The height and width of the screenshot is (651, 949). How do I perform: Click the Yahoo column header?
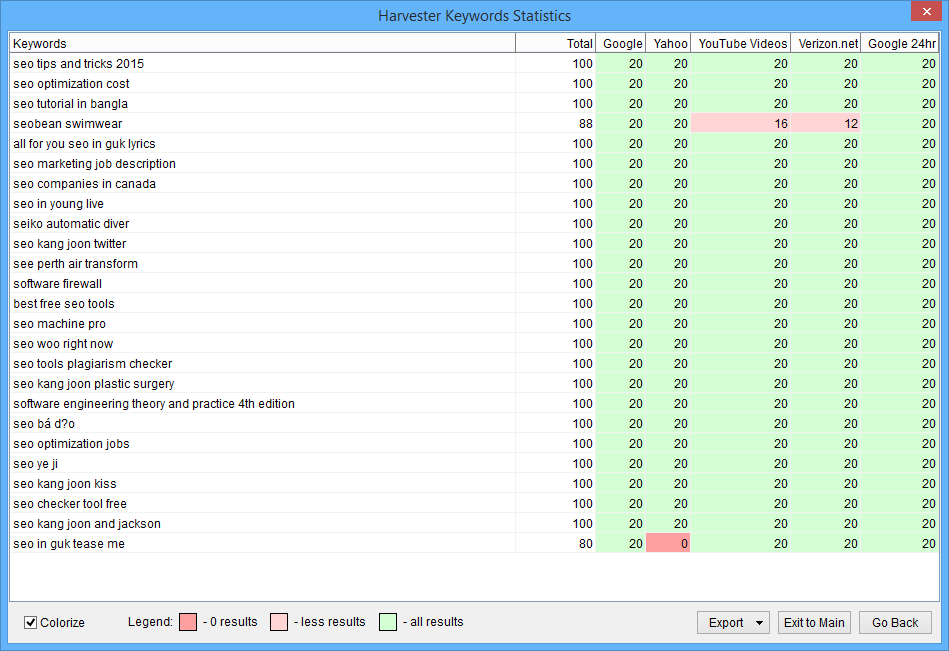(x=669, y=44)
